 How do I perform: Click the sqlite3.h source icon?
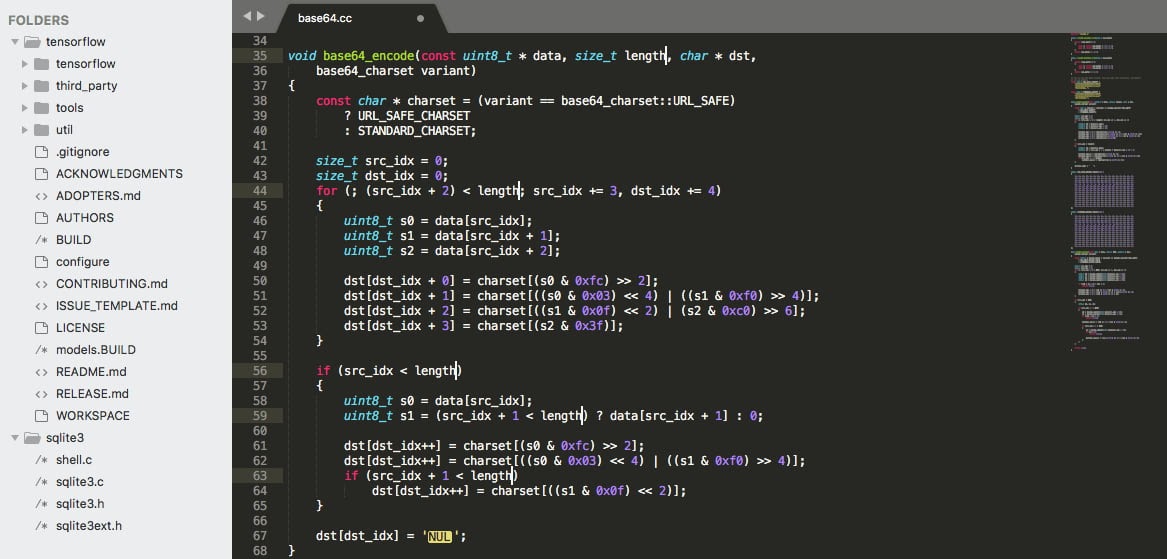tap(42, 504)
